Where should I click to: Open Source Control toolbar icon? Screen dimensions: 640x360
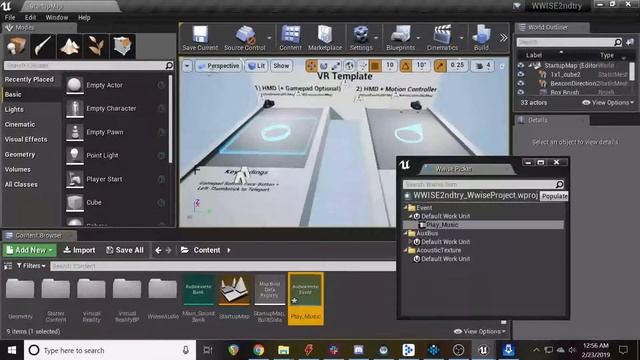244,38
